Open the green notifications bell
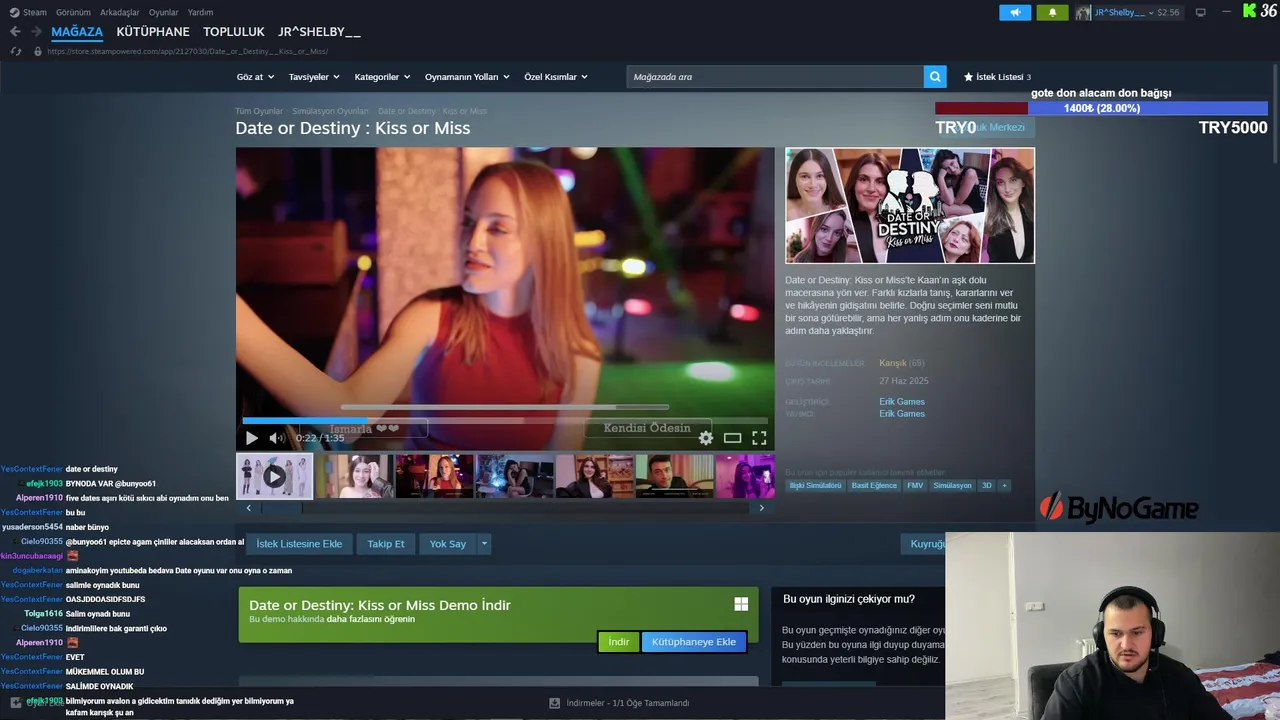 tap(1052, 12)
